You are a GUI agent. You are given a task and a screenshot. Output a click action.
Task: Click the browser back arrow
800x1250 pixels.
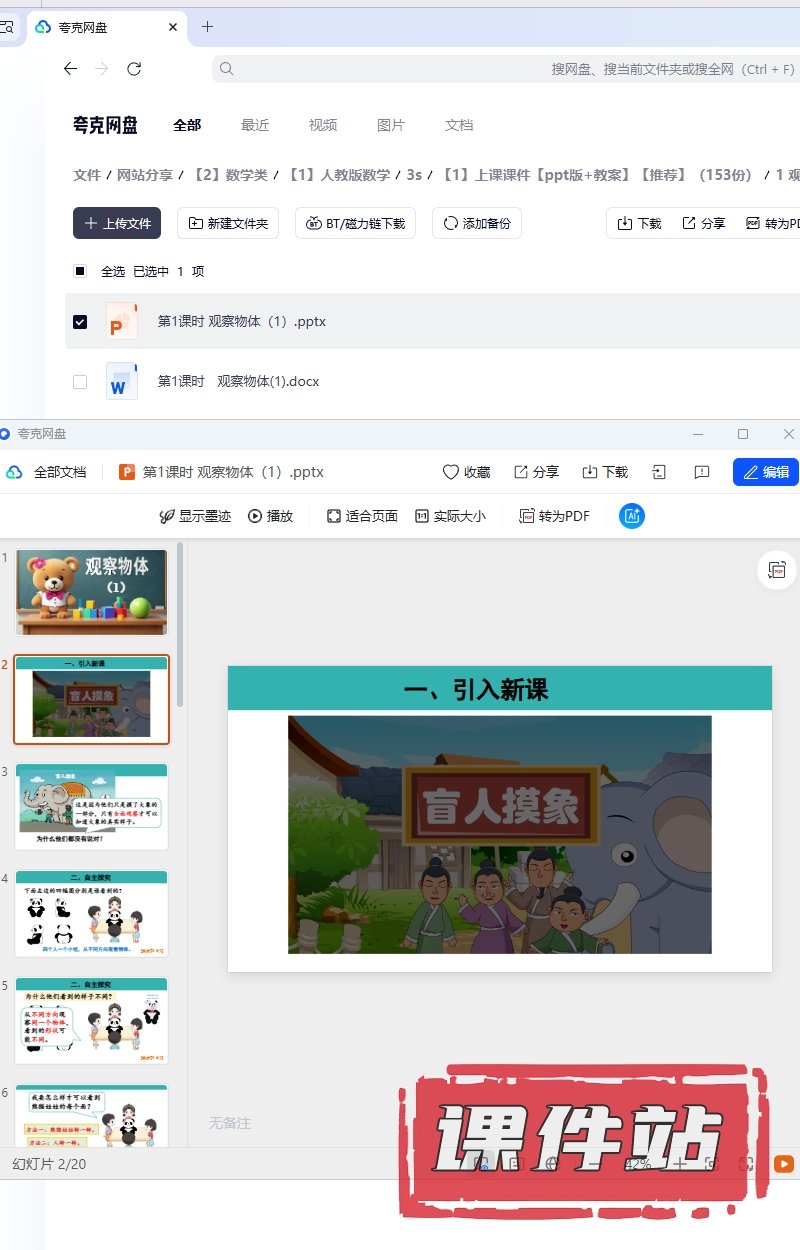point(70,69)
